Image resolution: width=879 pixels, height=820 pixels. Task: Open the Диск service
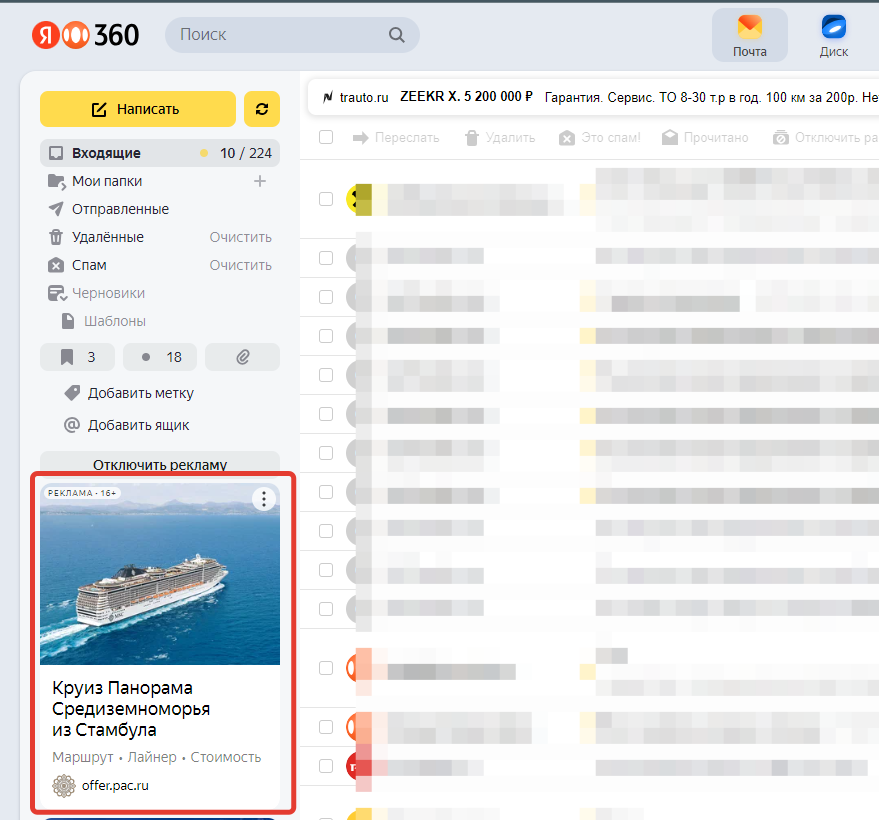coord(834,35)
